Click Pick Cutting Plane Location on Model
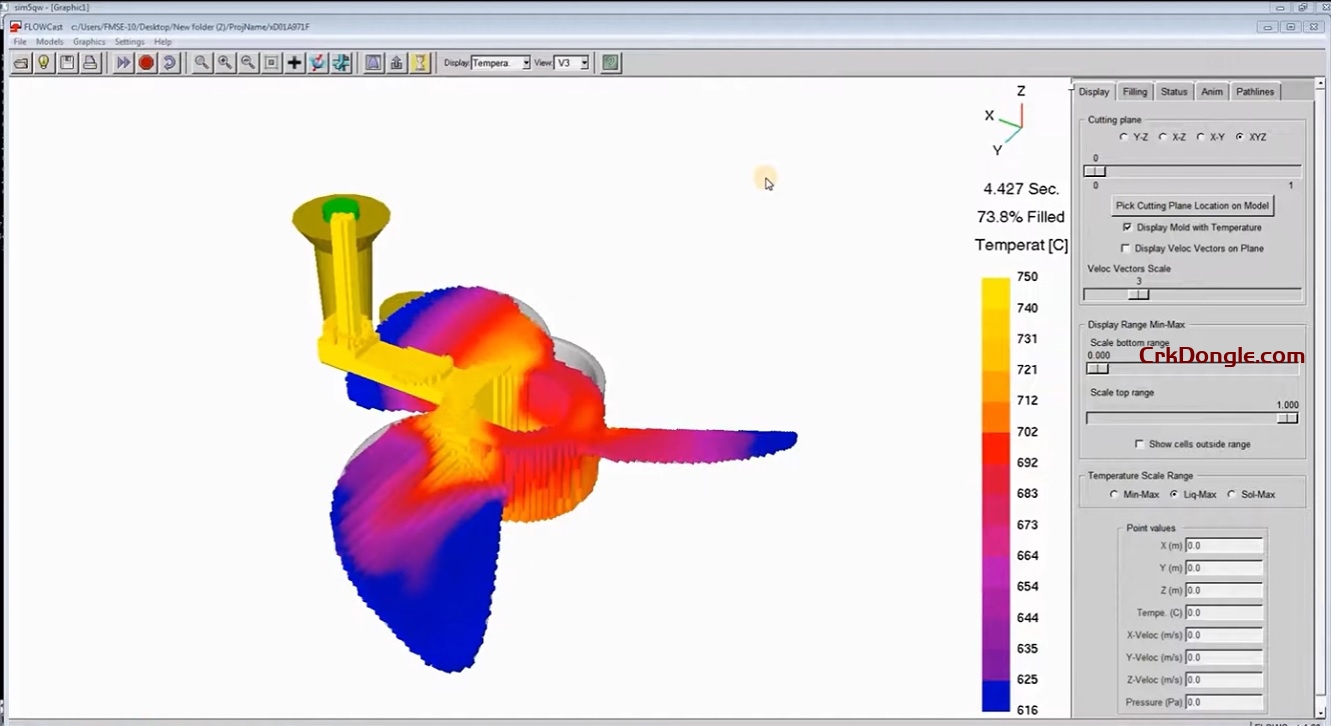This screenshot has width=1331, height=726. click(x=1192, y=205)
